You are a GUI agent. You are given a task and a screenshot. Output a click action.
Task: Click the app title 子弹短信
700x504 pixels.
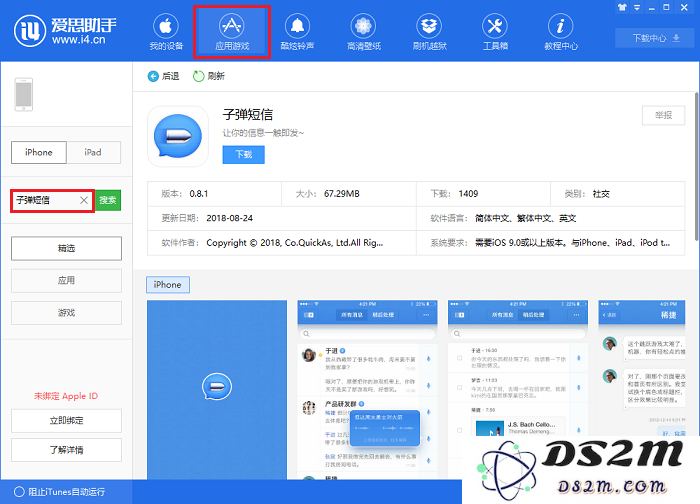(x=248, y=115)
